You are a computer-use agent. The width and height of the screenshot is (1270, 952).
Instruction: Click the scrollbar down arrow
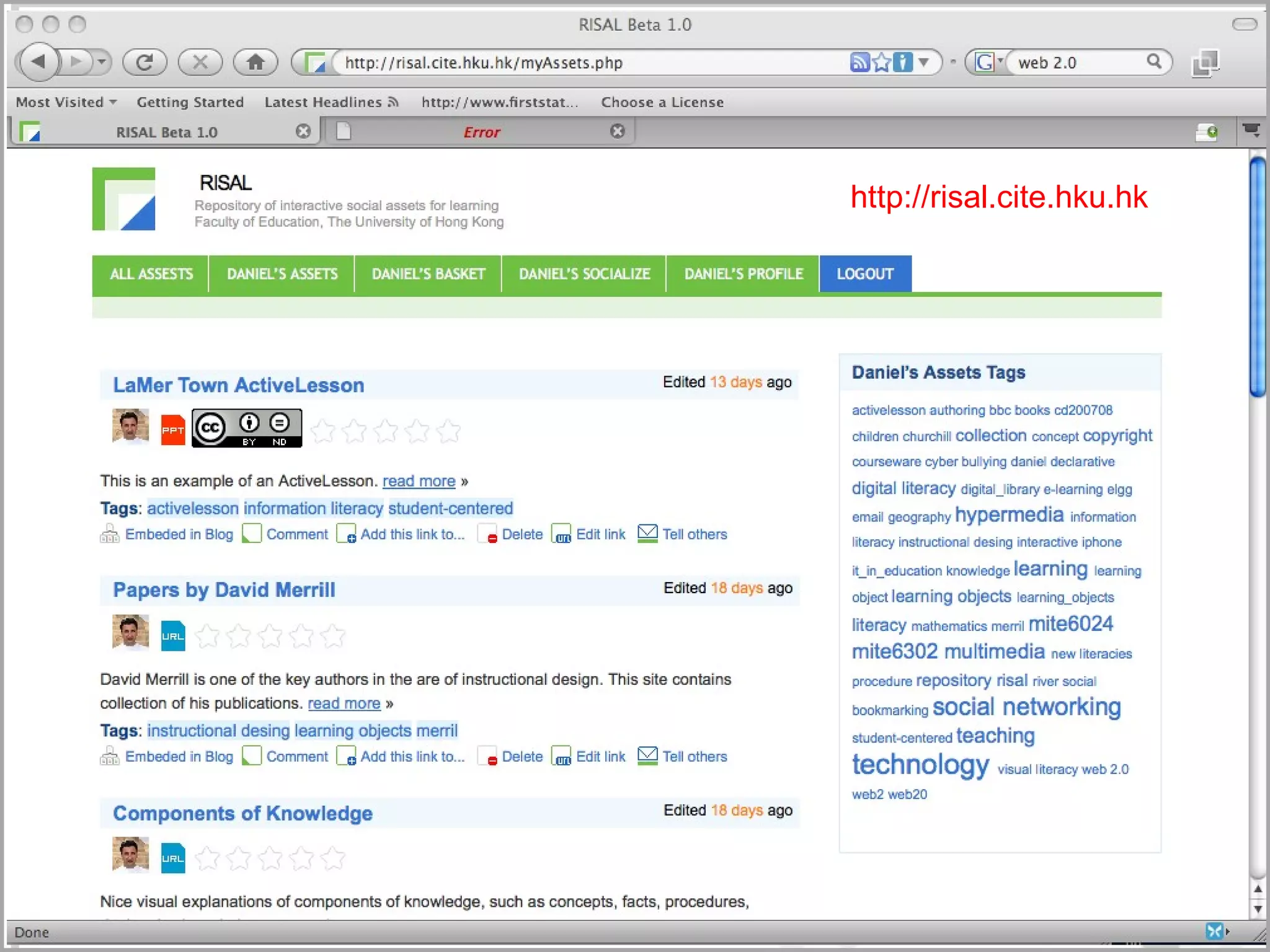tap(1258, 909)
